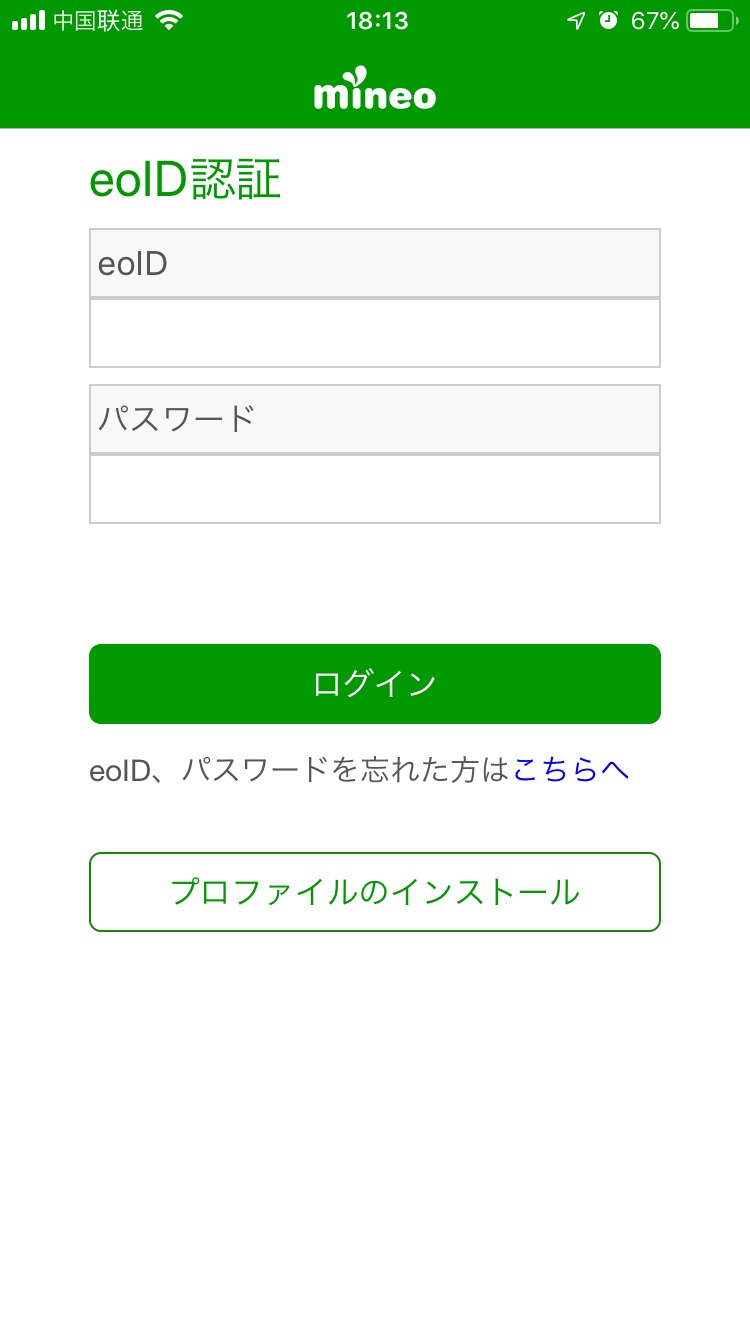Open the こちらへ recovery link
This screenshot has height=1334, width=750.
[571, 770]
